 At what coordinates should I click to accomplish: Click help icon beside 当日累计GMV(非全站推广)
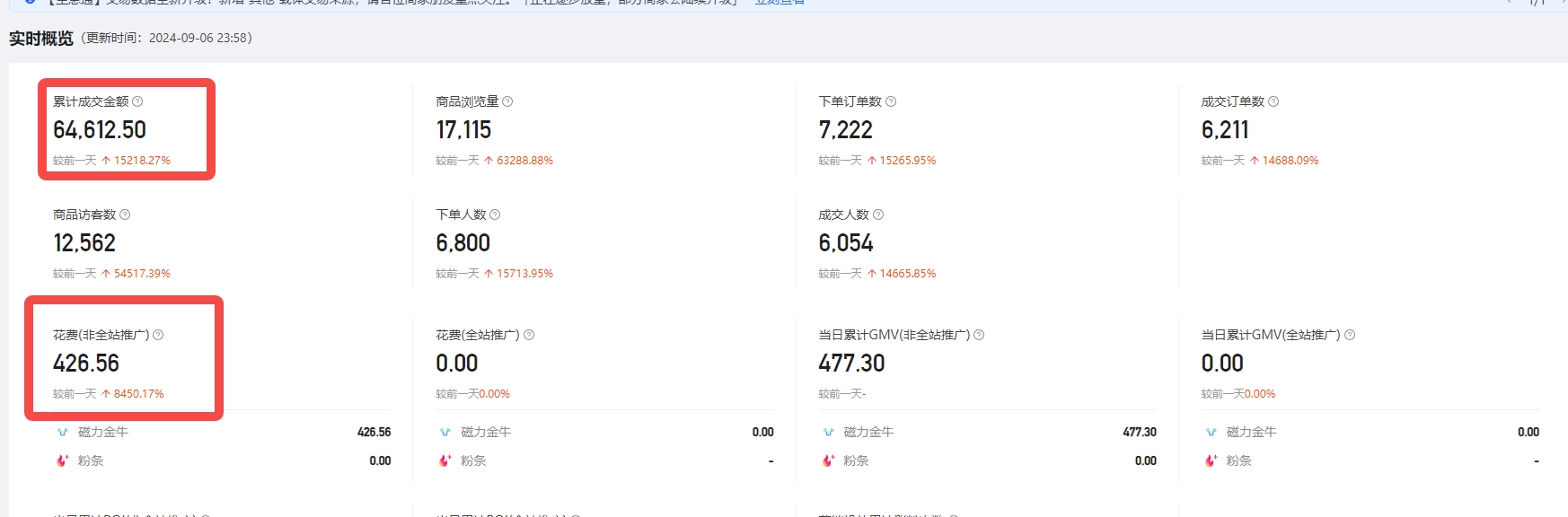[x=979, y=335]
